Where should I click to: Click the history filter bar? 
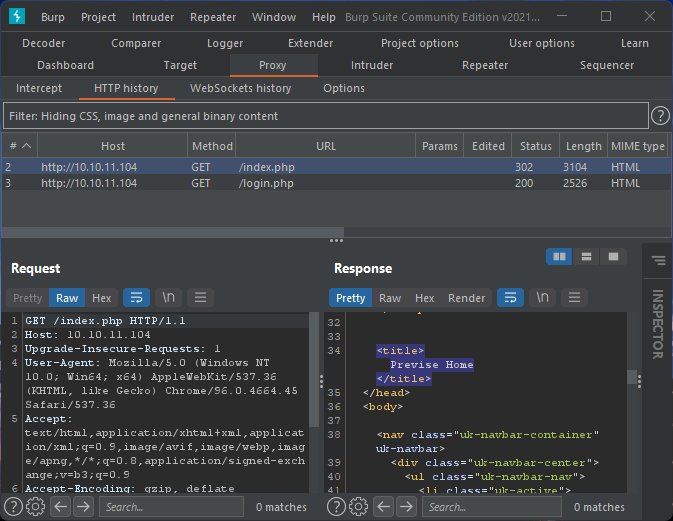point(325,116)
